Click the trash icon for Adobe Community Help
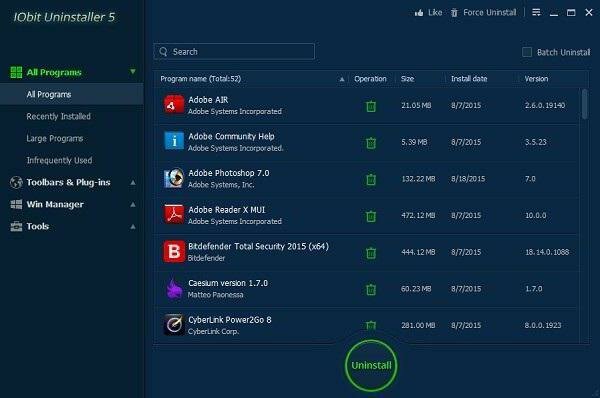Screen dimensions: 600x398 [371, 143]
